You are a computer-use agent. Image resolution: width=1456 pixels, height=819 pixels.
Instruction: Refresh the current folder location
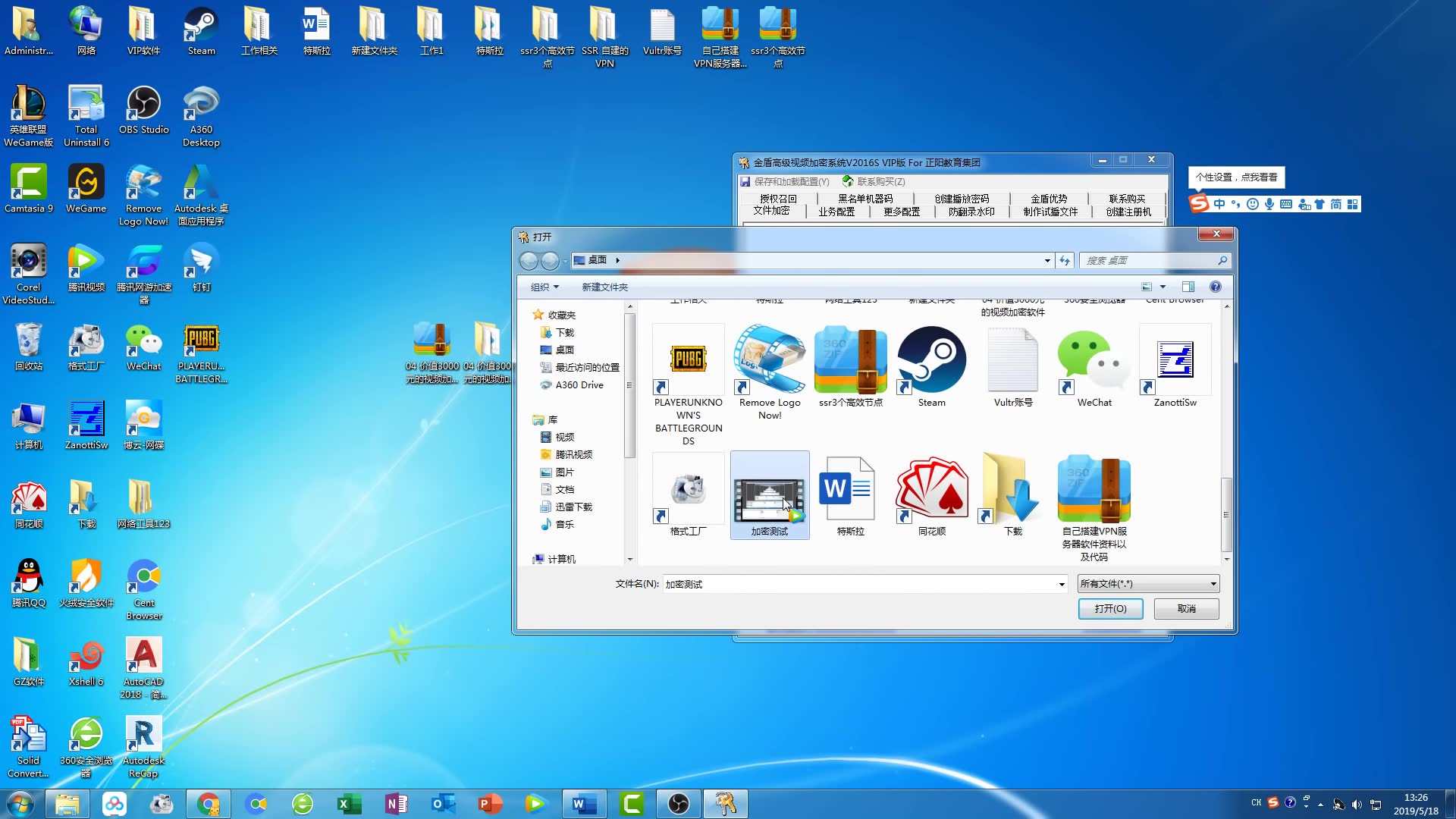[1065, 260]
